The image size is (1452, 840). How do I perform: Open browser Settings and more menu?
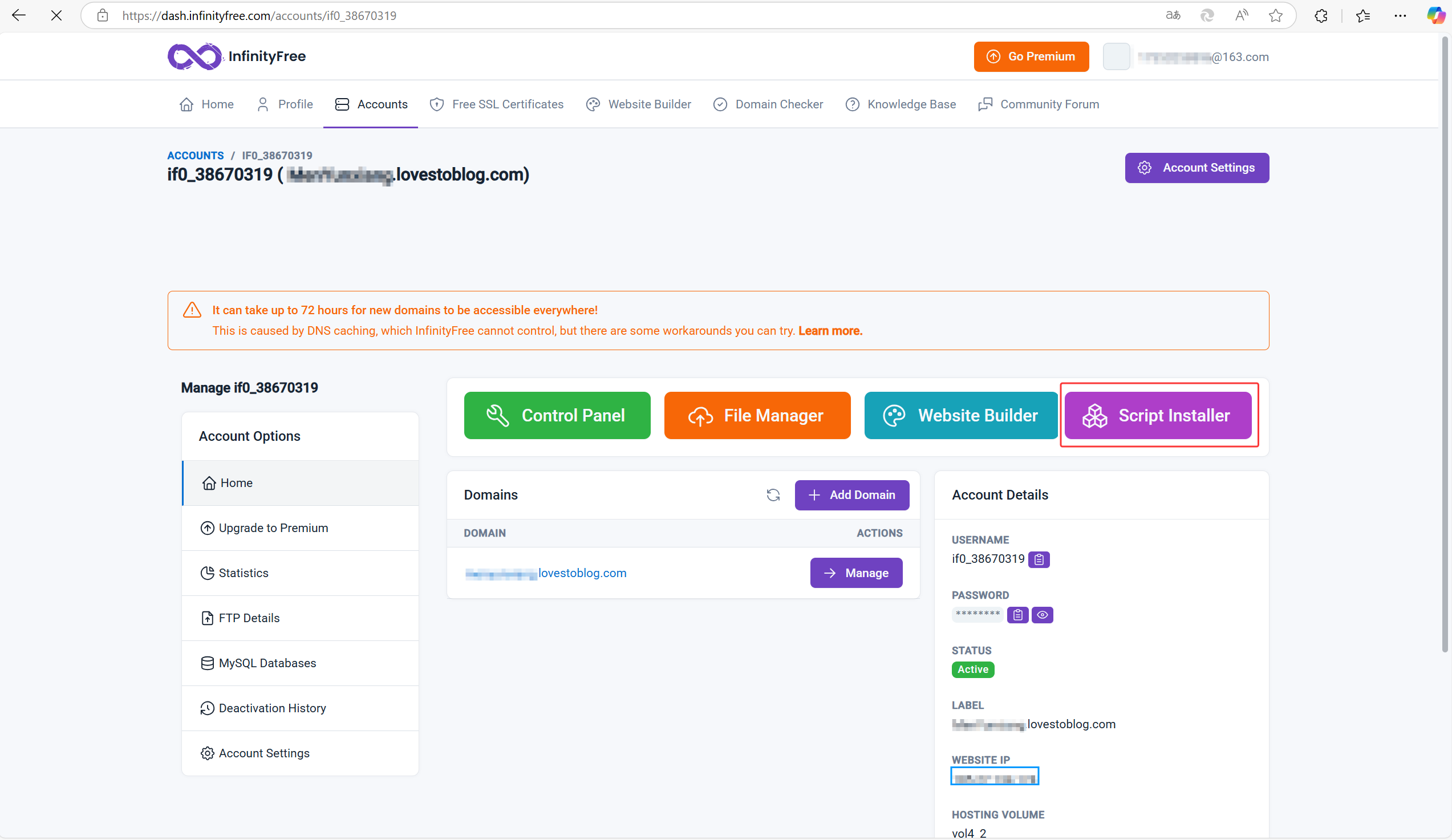(1400, 15)
